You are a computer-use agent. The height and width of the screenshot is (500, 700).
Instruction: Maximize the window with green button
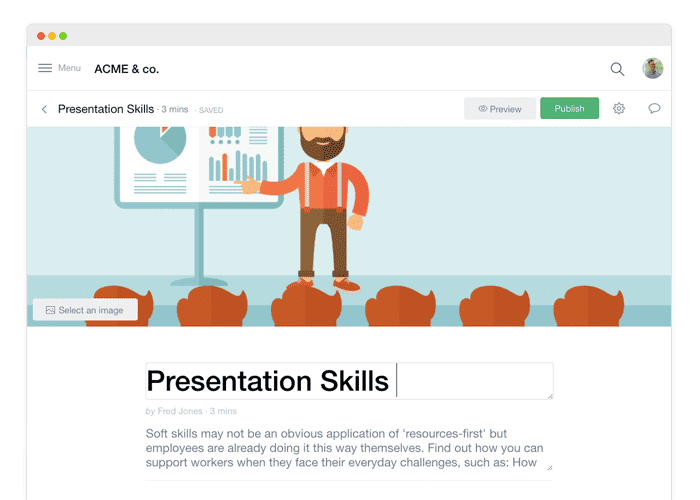click(x=63, y=36)
